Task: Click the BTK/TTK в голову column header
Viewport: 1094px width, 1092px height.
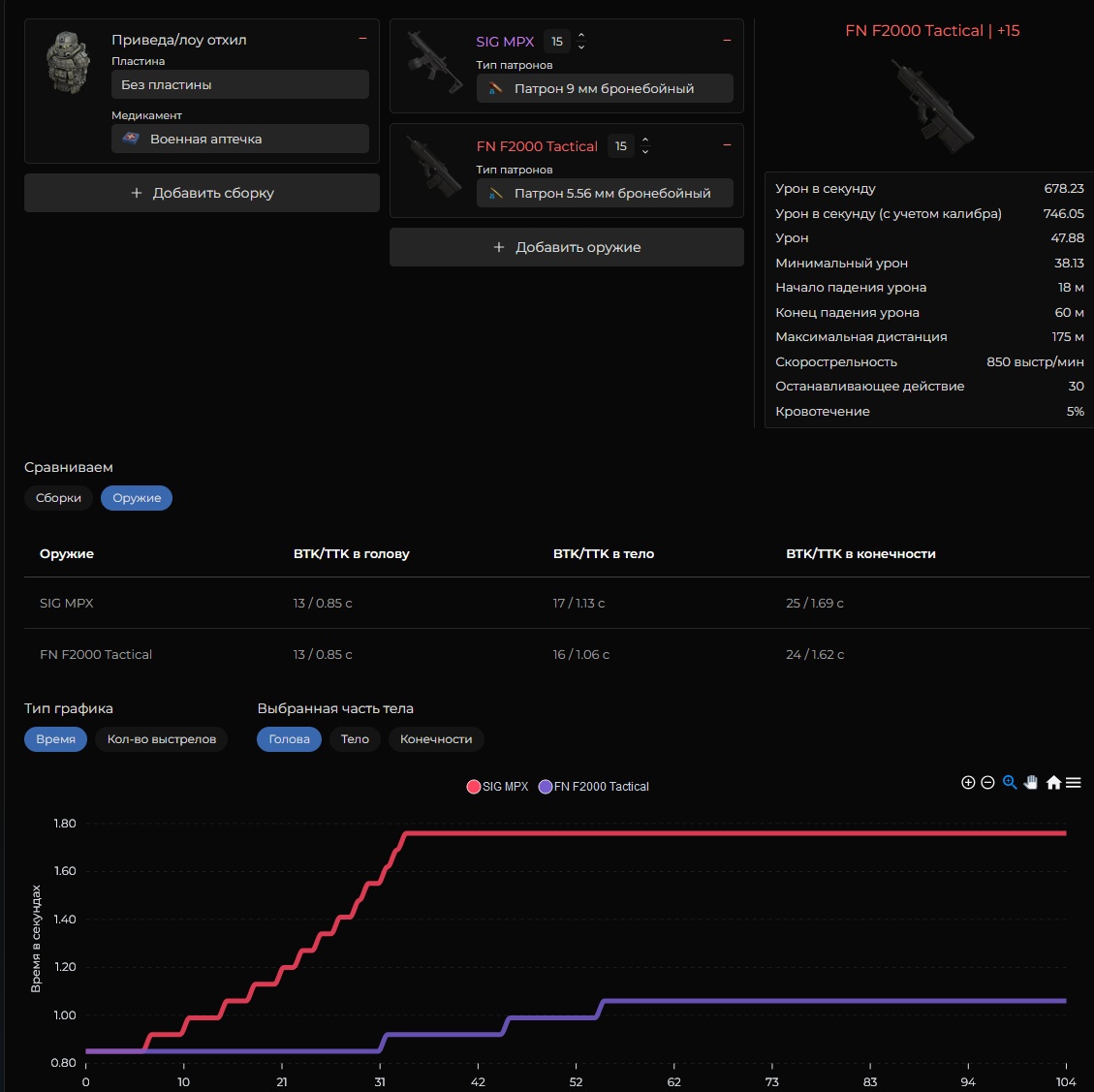Action: [x=351, y=553]
